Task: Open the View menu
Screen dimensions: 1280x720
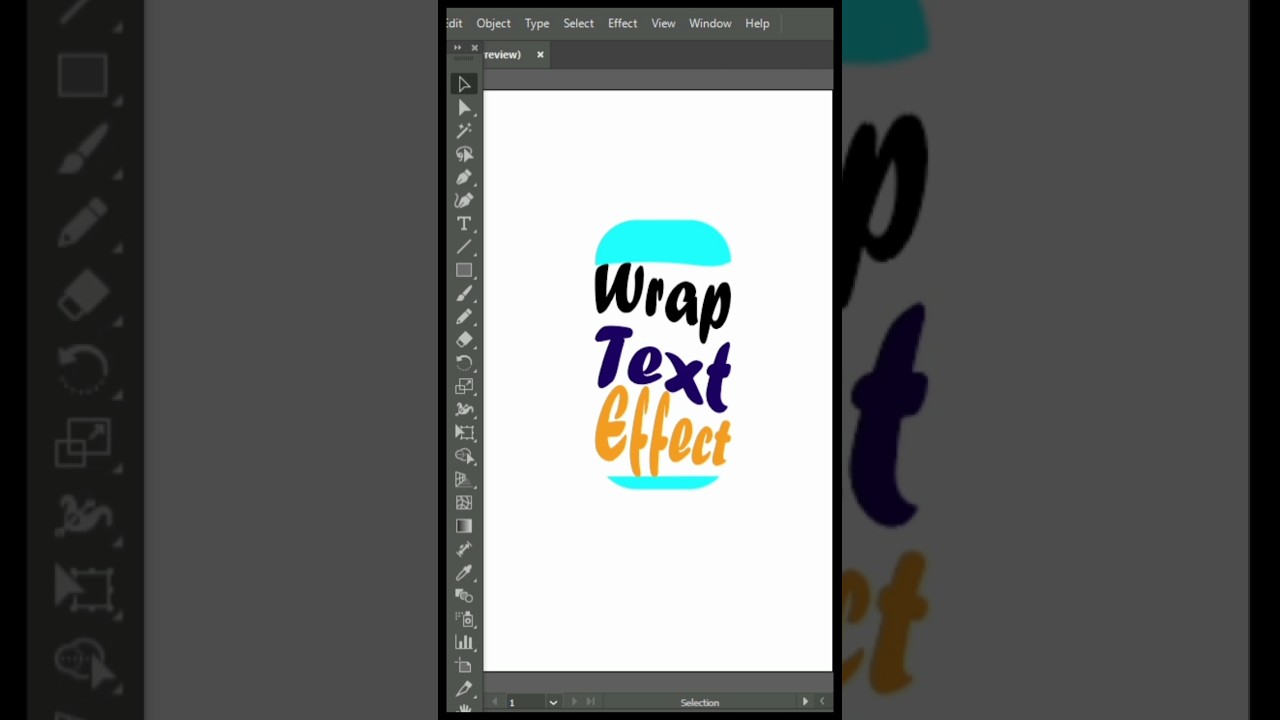Action: click(663, 23)
